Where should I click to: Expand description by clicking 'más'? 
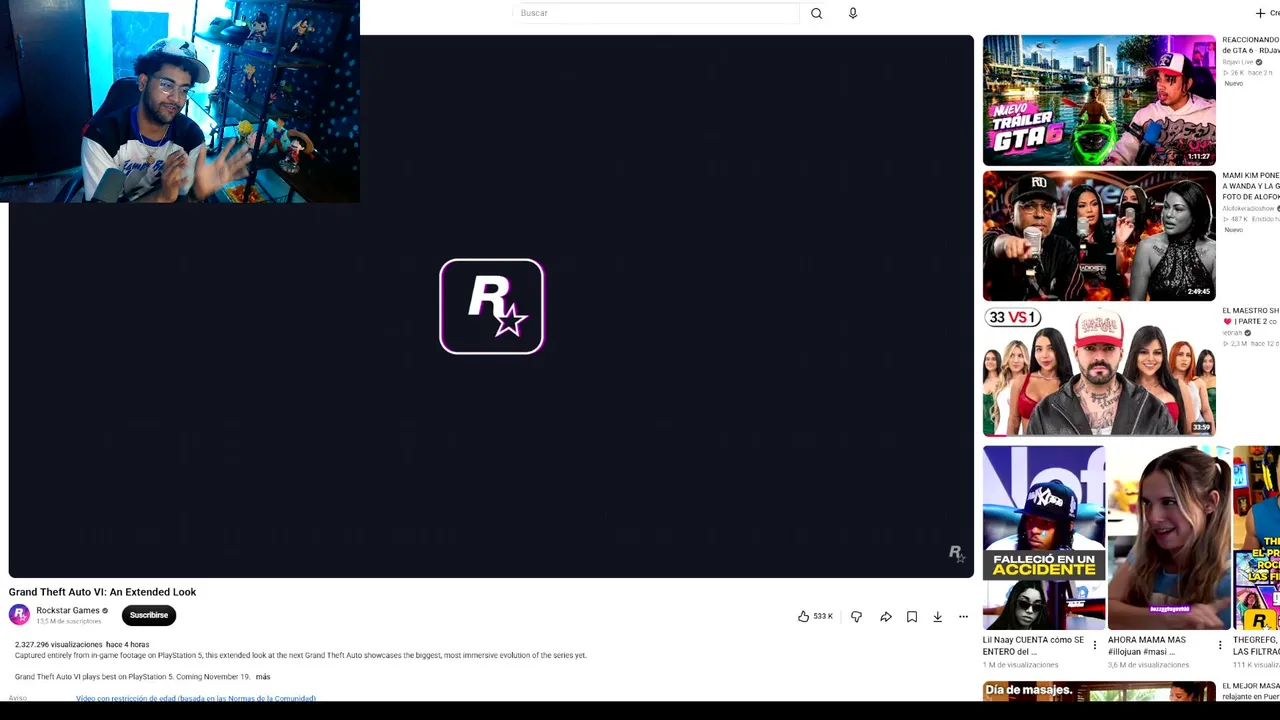coord(263,677)
